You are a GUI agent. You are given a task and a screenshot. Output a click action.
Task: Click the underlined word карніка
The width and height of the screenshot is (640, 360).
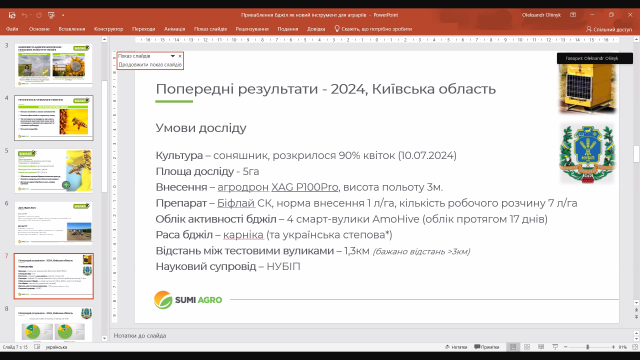243,235
